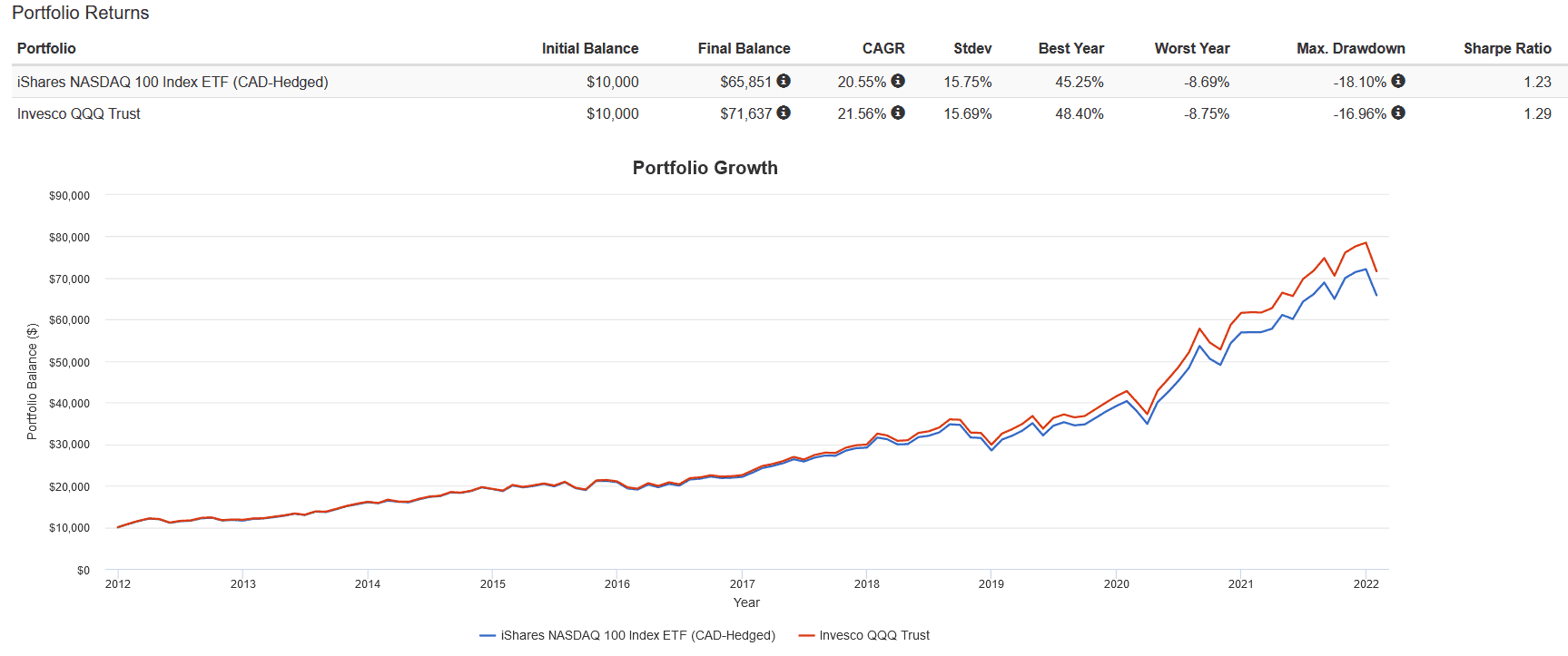Click the blue iShares legend line marker
The height and width of the screenshot is (656, 1568).
click(x=488, y=635)
